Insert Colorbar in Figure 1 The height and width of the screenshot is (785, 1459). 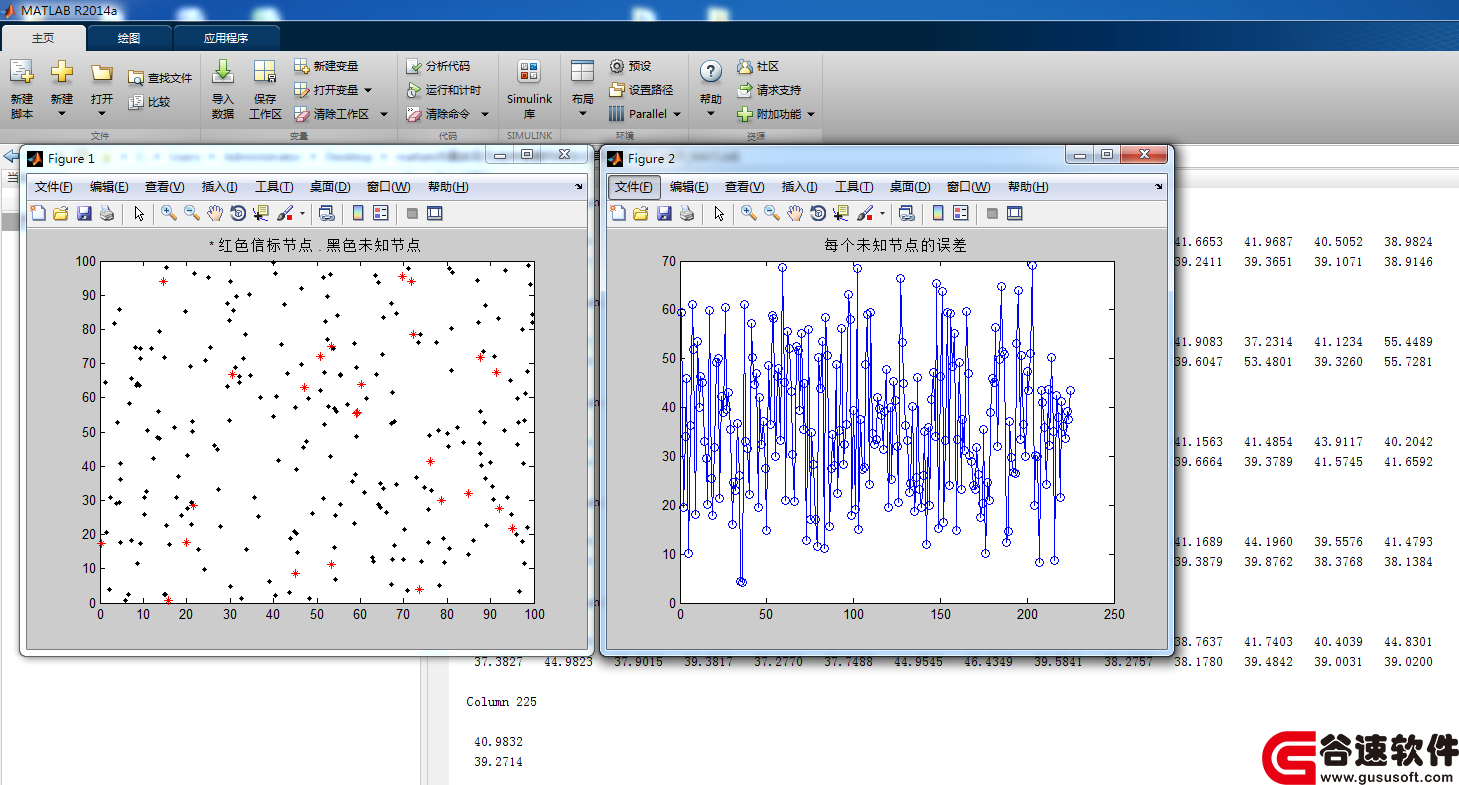point(358,213)
